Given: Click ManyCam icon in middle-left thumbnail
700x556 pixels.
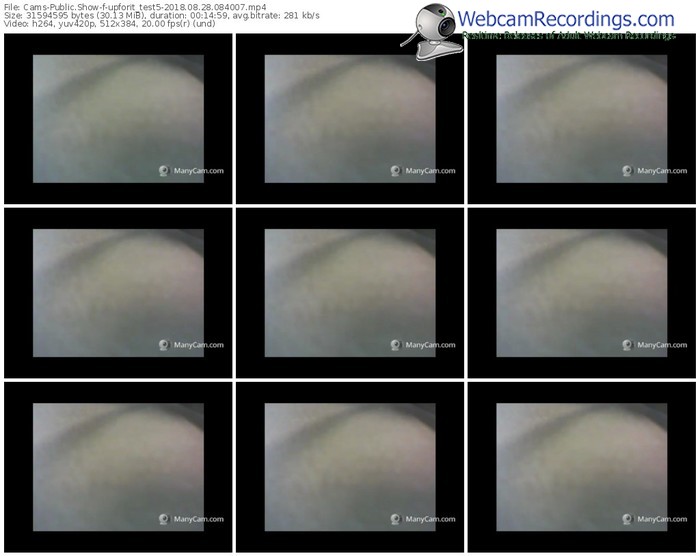Looking at the screenshot, I should tap(164, 345).
